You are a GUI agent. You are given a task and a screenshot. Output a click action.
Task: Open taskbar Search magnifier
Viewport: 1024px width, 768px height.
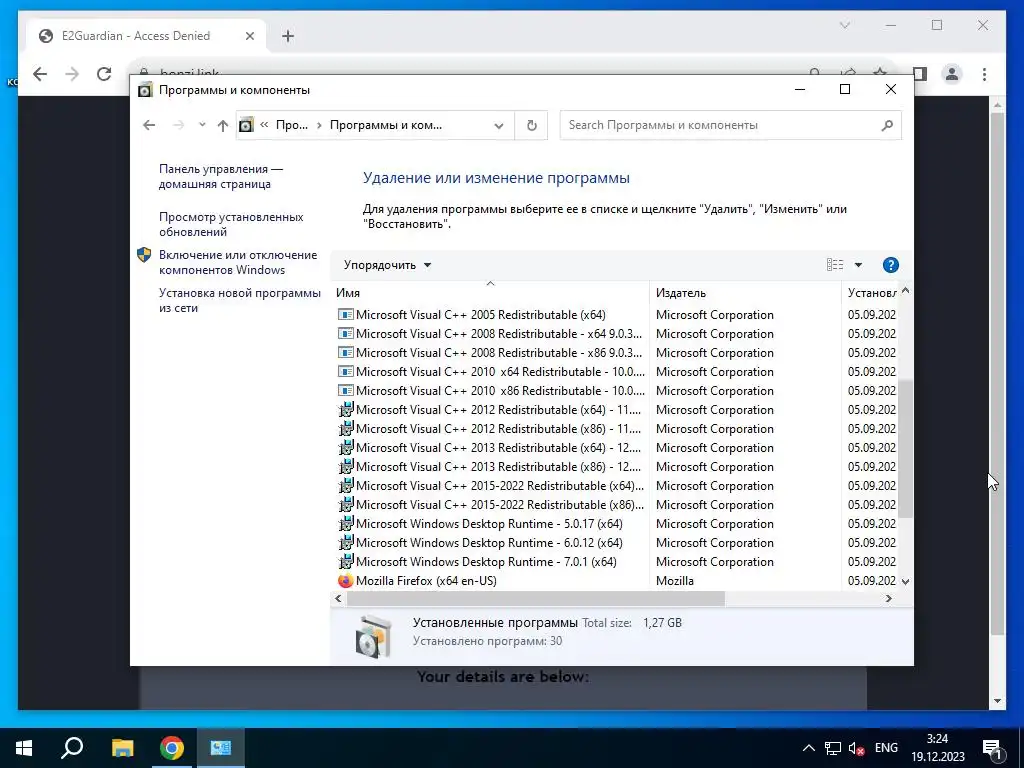click(72, 748)
